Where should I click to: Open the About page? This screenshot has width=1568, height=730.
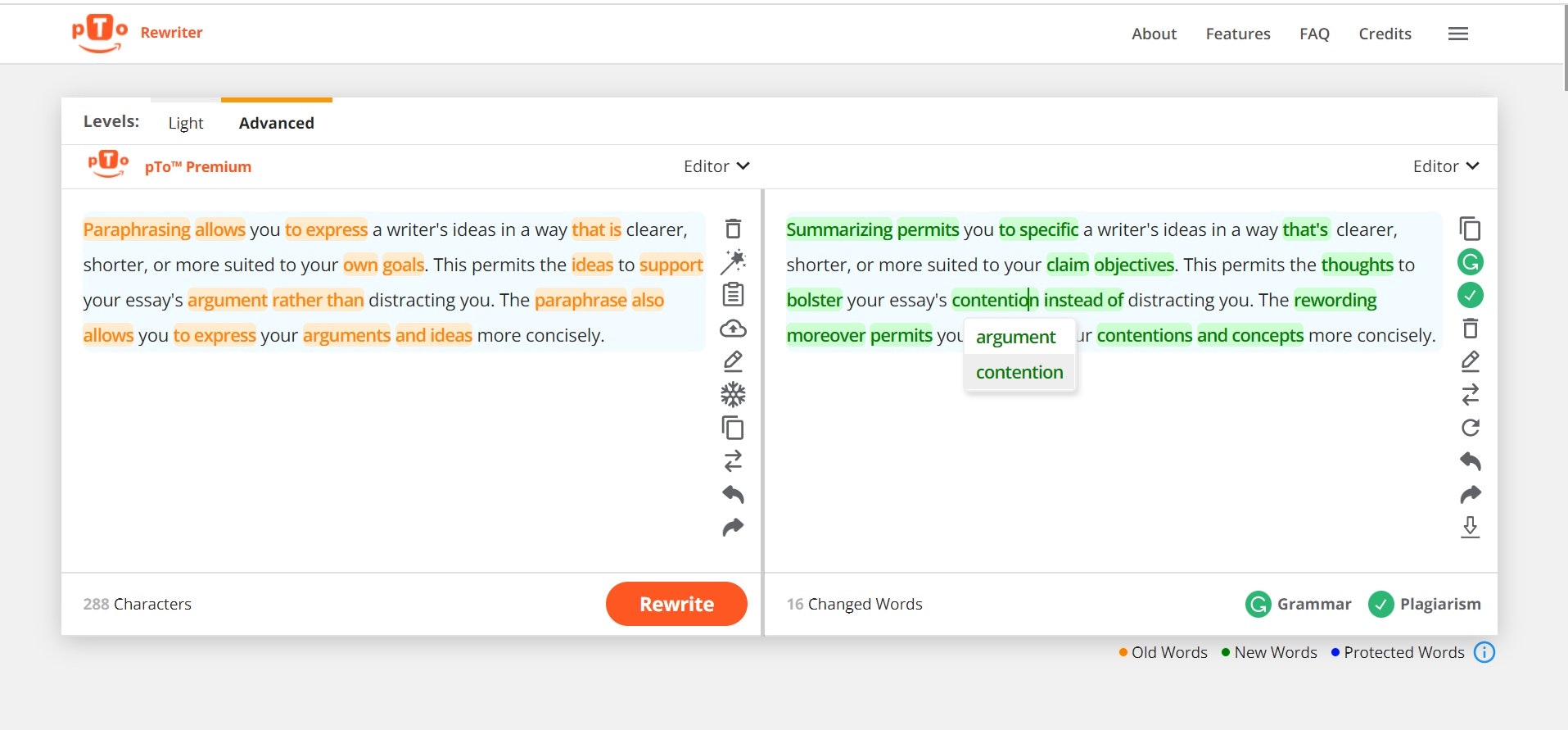1154,34
